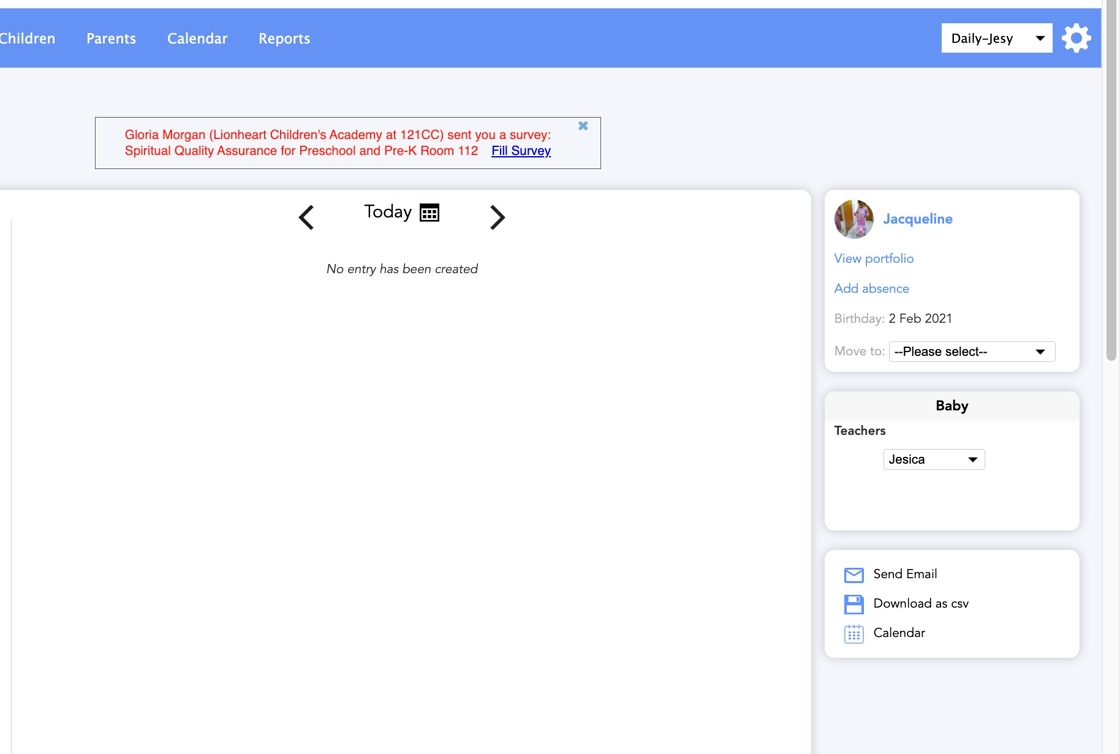Go to previous day arrow
The image size is (1120, 754).
point(306,217)
